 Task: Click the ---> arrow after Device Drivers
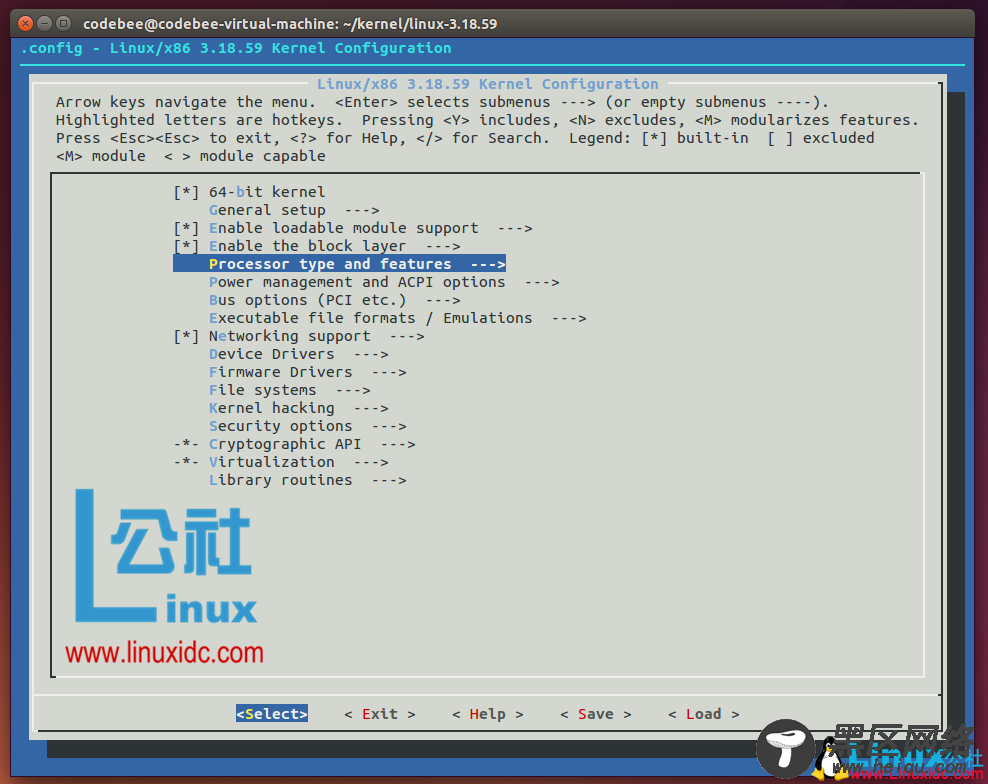coord(370,354)
